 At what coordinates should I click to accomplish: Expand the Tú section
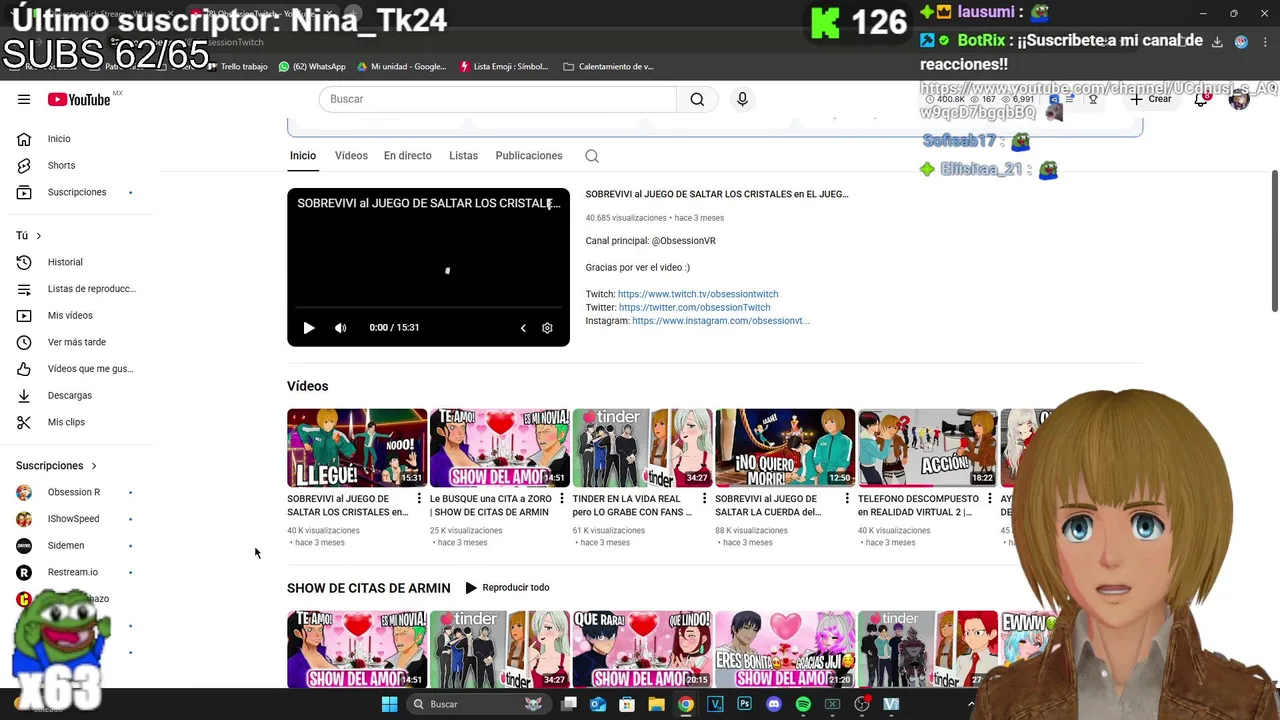29,236
